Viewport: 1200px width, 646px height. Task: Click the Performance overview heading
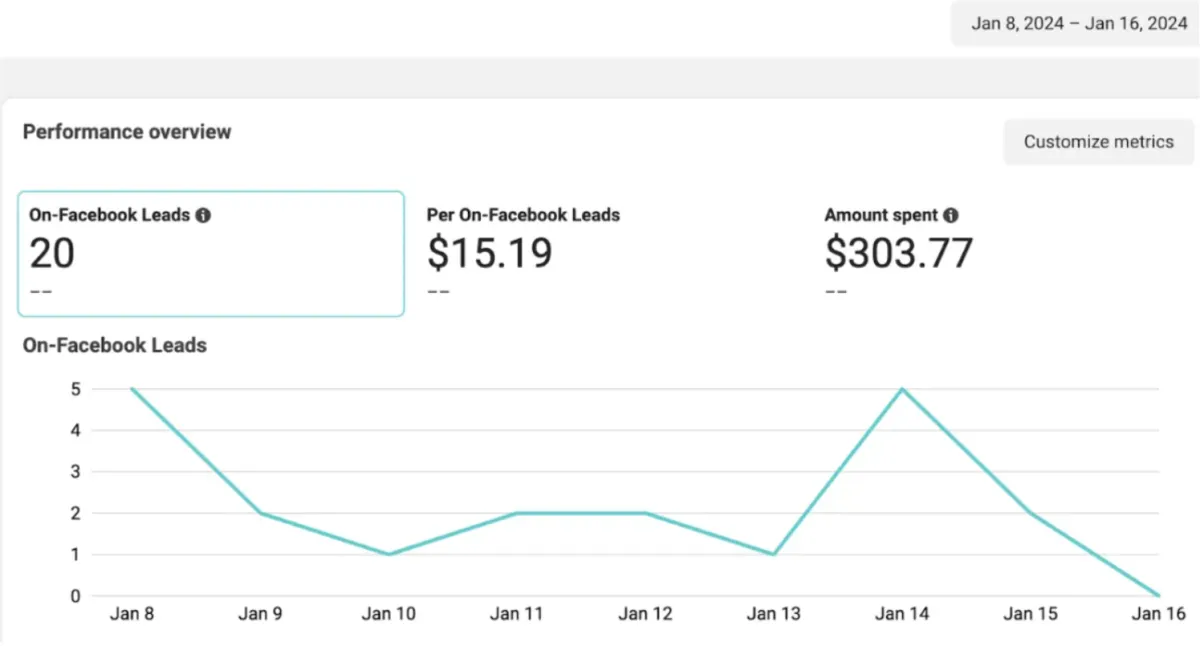click(127, 132)
